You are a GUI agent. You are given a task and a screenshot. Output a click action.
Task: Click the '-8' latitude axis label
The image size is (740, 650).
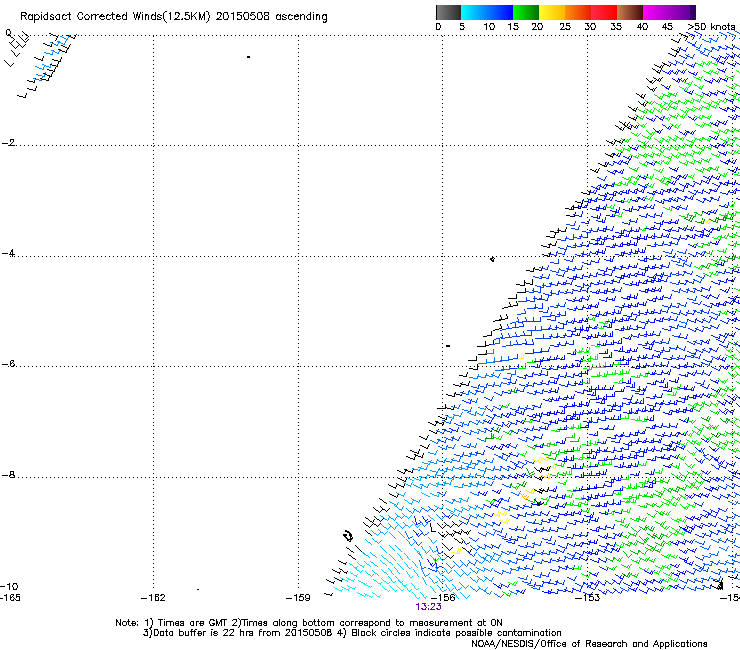pyautogui.click(x=8, y=475)
